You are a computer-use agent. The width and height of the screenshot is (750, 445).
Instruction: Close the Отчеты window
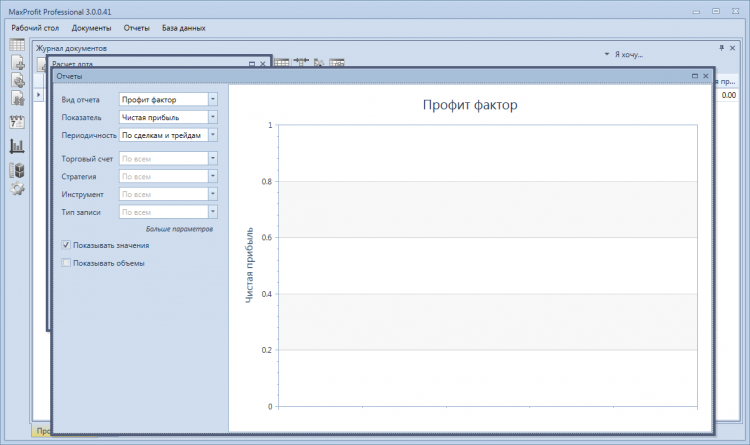(x=706, y=76)
